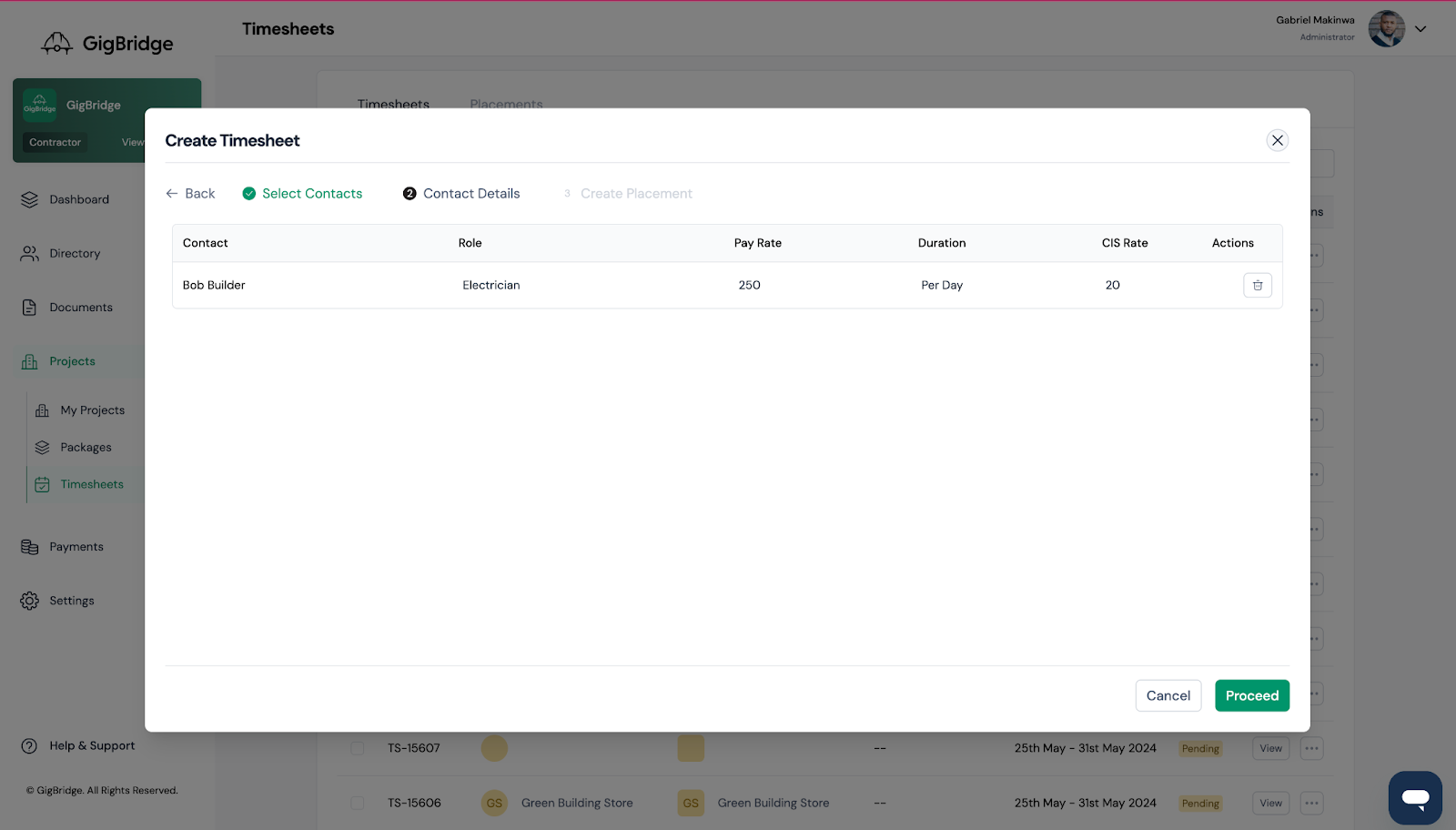Open My Projects in sidebar
The image size is (1456, 830).
click(93, 410)
